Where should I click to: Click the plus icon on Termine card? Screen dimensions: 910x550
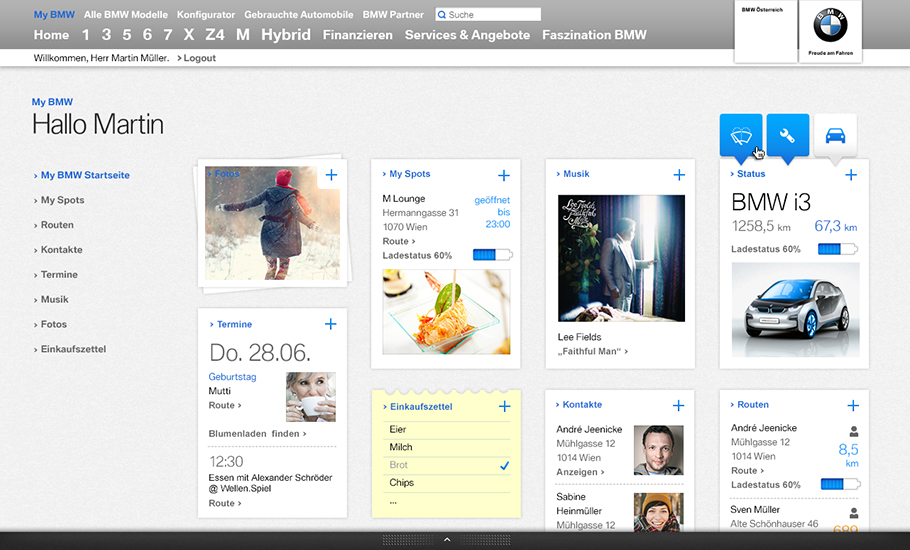click(331, 324)
